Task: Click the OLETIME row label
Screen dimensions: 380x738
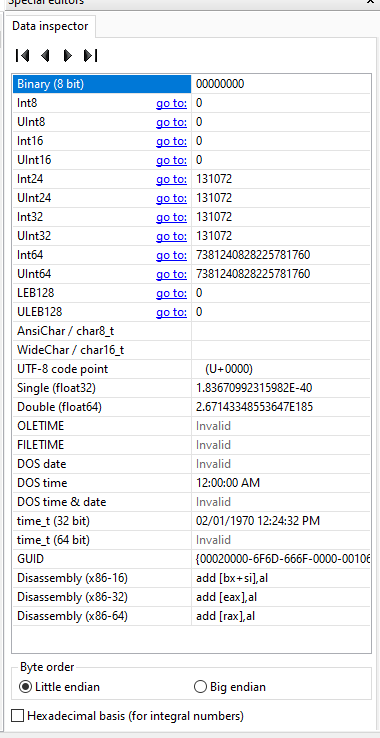Action: (x=40, y=426)
